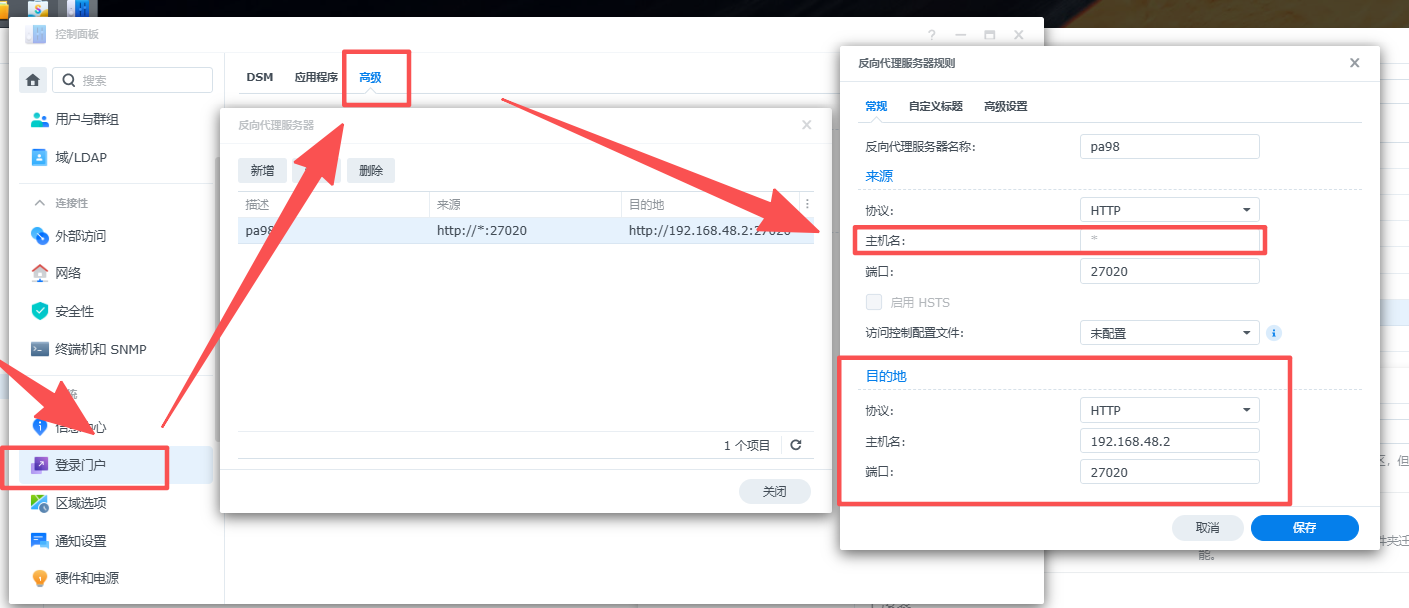
Task: Click the home icon in Control Panel
Action: click(33, 80)
